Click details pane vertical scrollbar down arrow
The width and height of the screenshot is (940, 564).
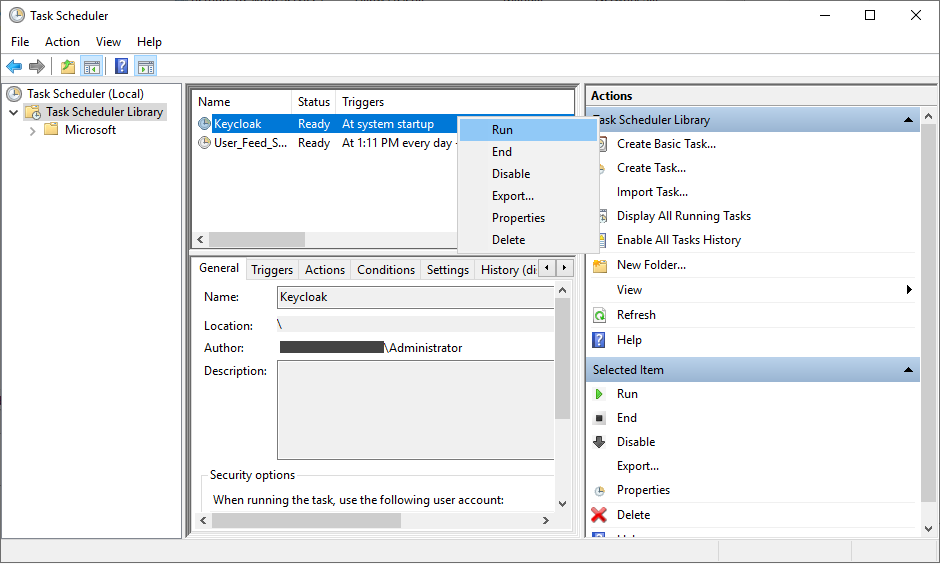(562, 503)
